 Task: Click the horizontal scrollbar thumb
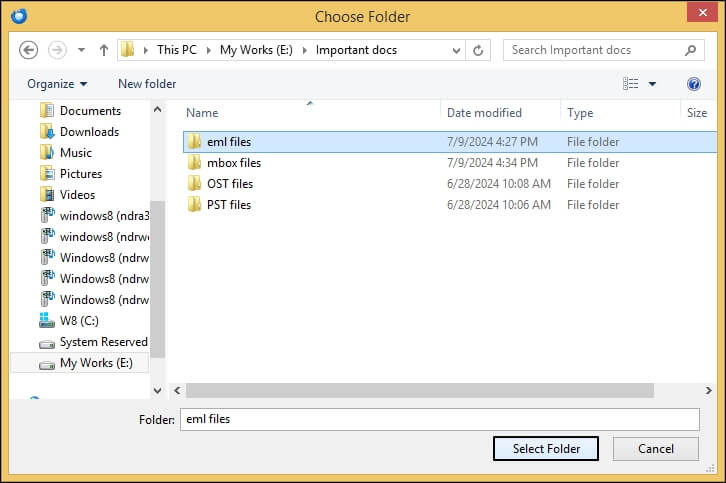[420, 390]
